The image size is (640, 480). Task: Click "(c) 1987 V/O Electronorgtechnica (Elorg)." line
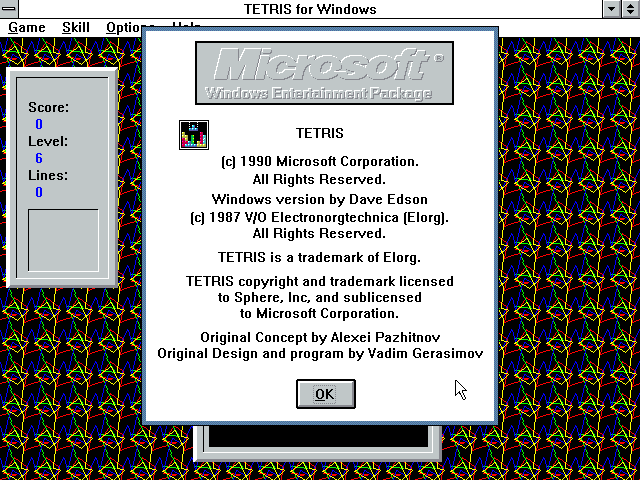coord(320,218)
